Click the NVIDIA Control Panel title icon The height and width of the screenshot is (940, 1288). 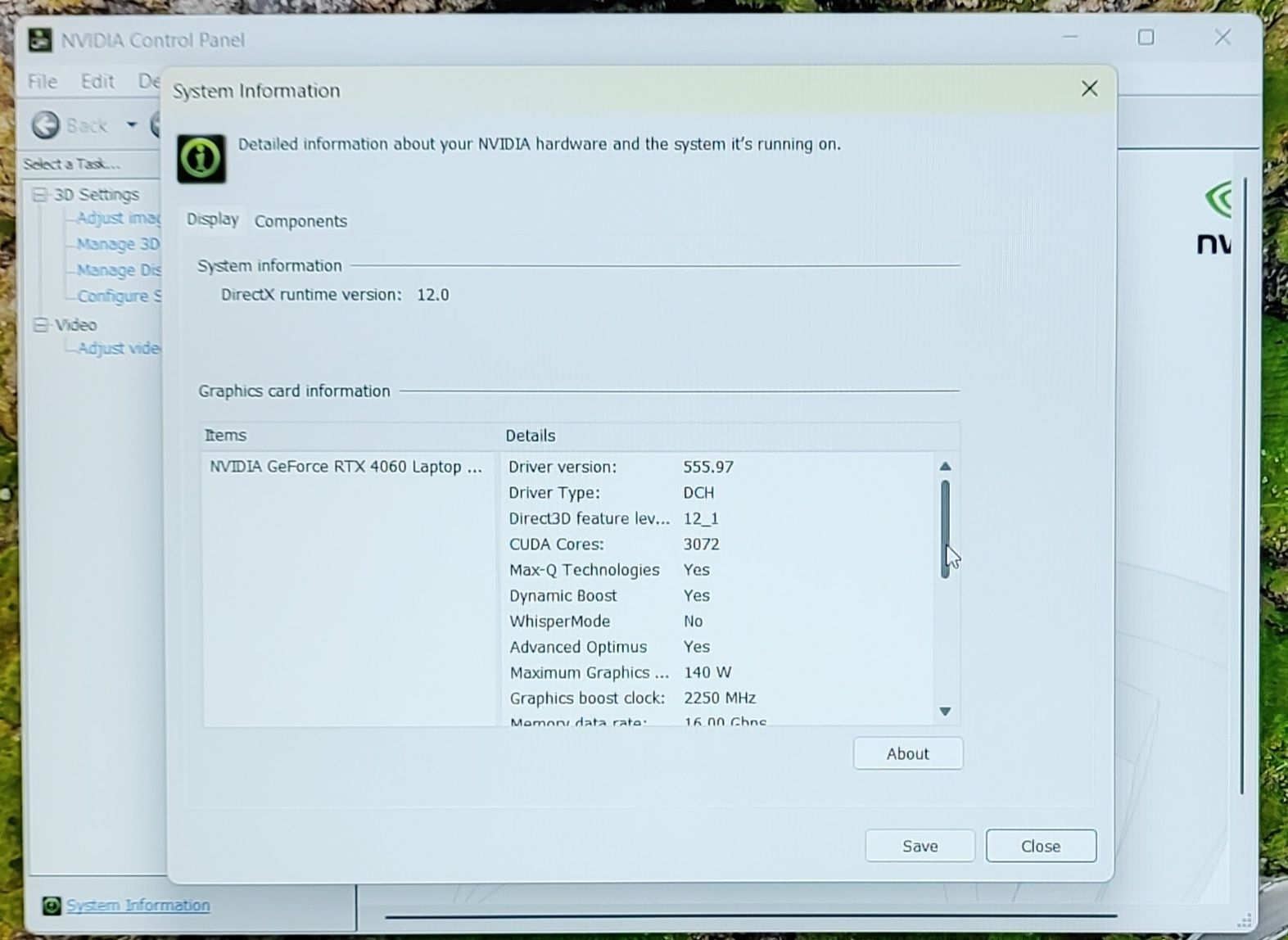tap(40, 40)
